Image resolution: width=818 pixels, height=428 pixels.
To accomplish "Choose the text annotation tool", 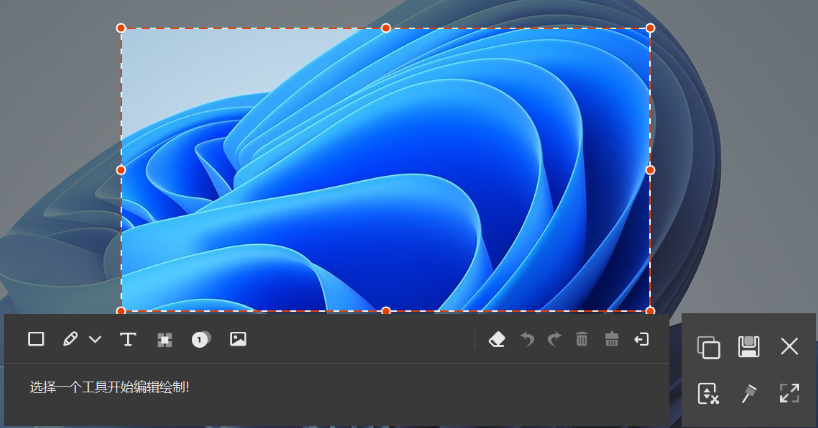I will (x=128, y=339).
